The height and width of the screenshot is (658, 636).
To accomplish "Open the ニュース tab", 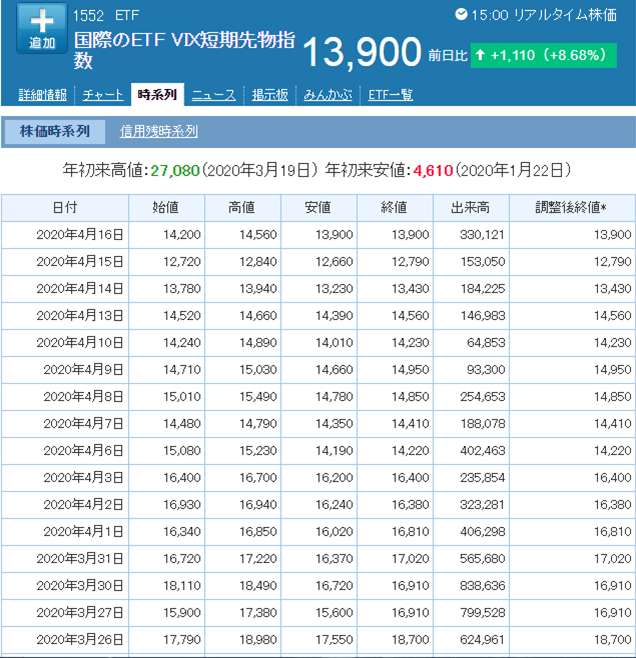I will 214,95.
